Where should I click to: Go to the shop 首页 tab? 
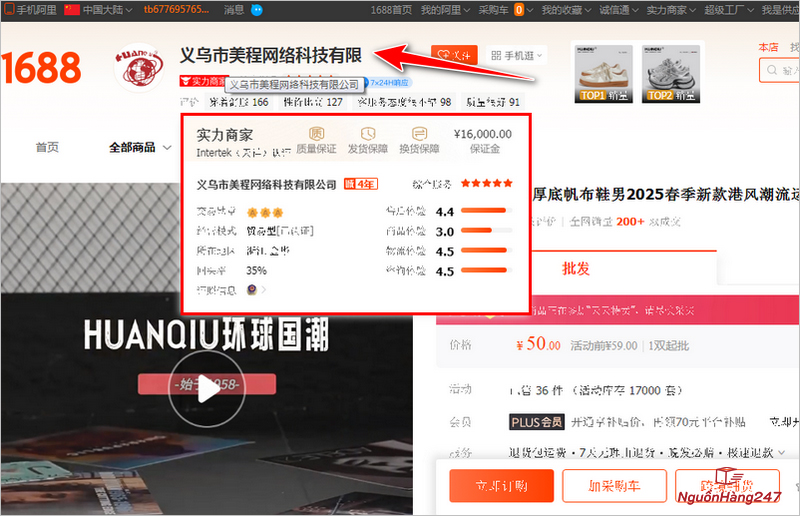point(47,147)
